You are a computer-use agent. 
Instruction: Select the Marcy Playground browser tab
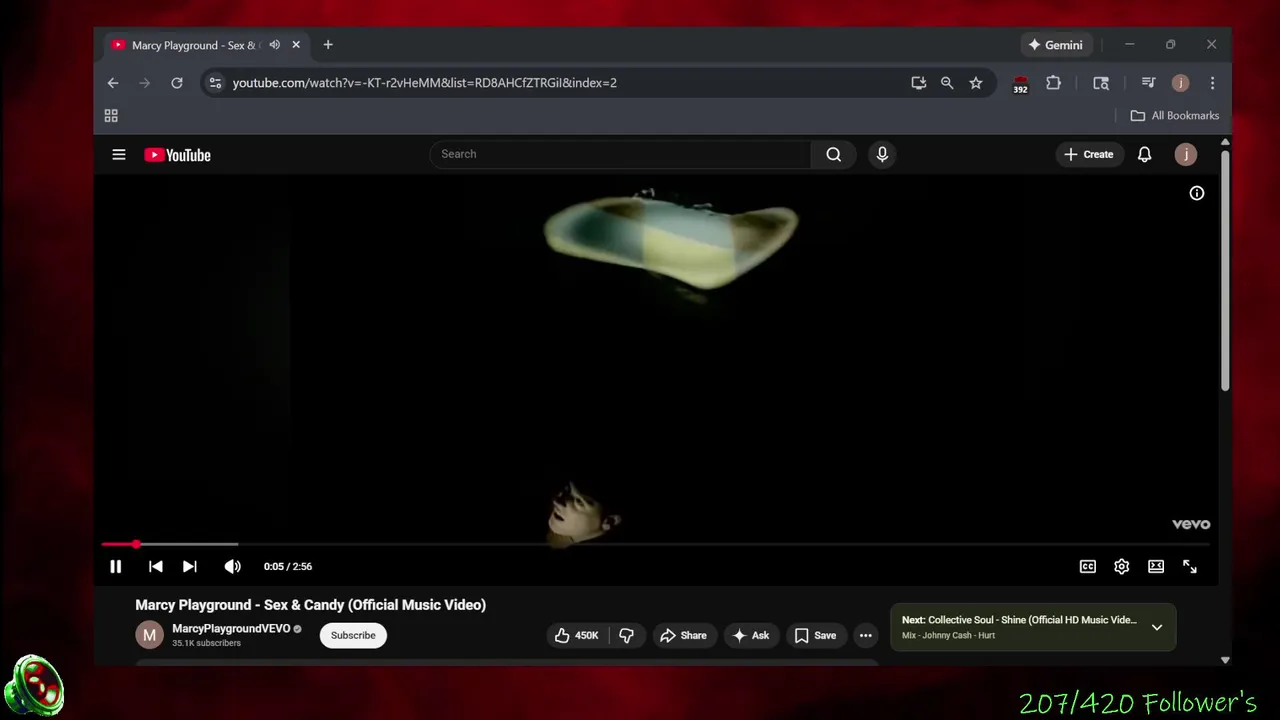195,45
